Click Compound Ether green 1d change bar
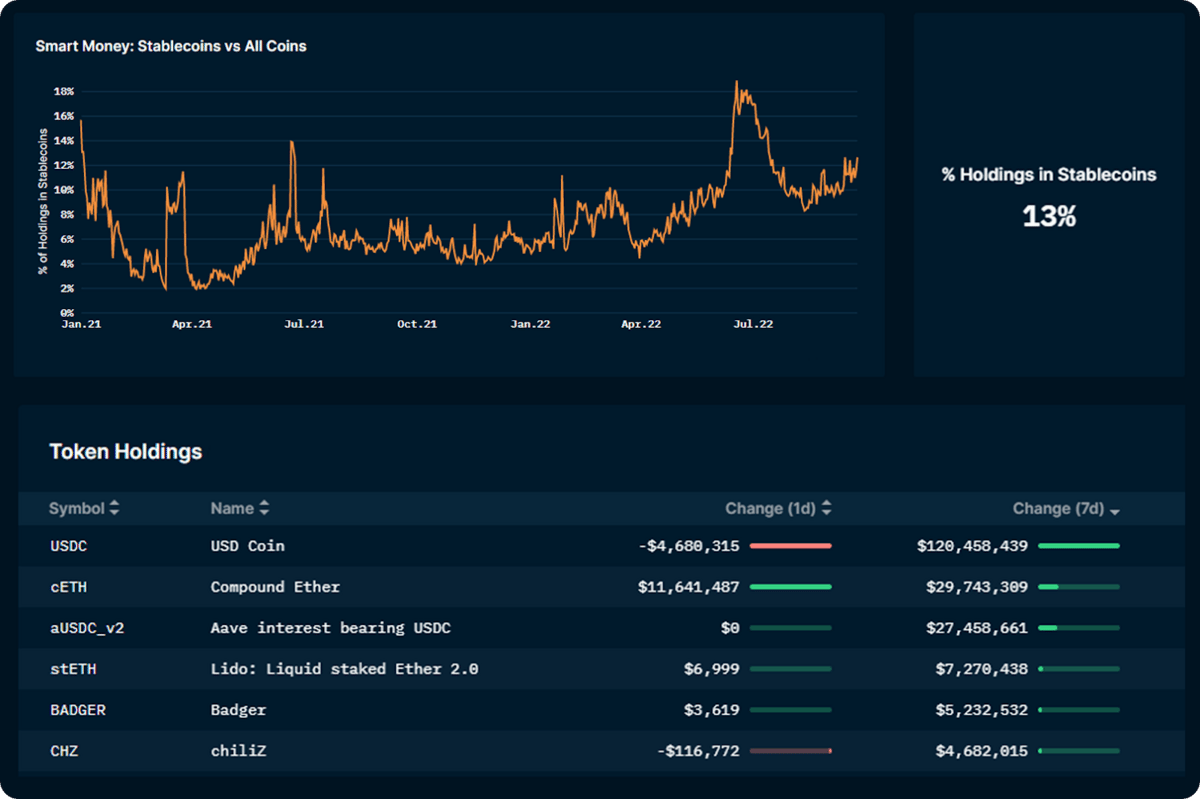The height and width of the screenshot is (799, 1200). pyautogui.click(x=790, y=587)
